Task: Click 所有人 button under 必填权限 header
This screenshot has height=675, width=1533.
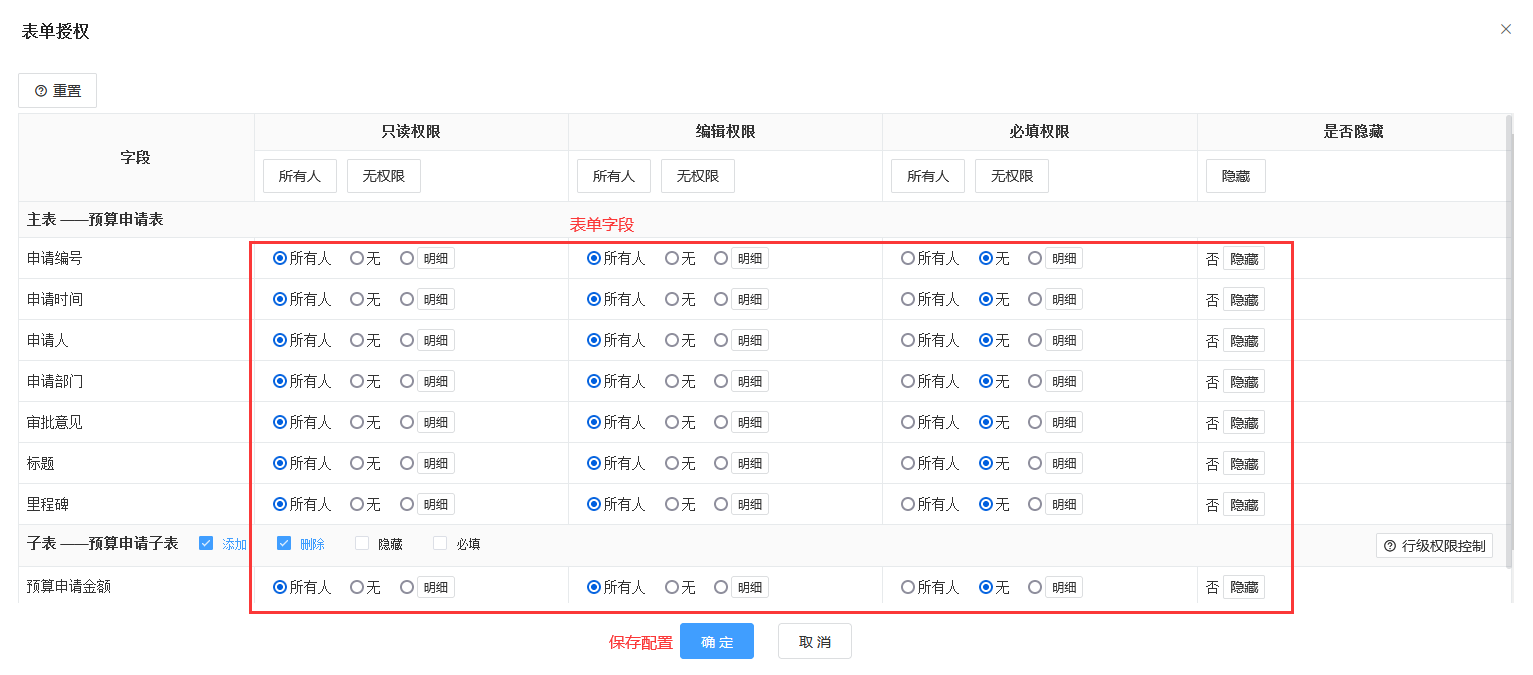Action: click(928, 176)
